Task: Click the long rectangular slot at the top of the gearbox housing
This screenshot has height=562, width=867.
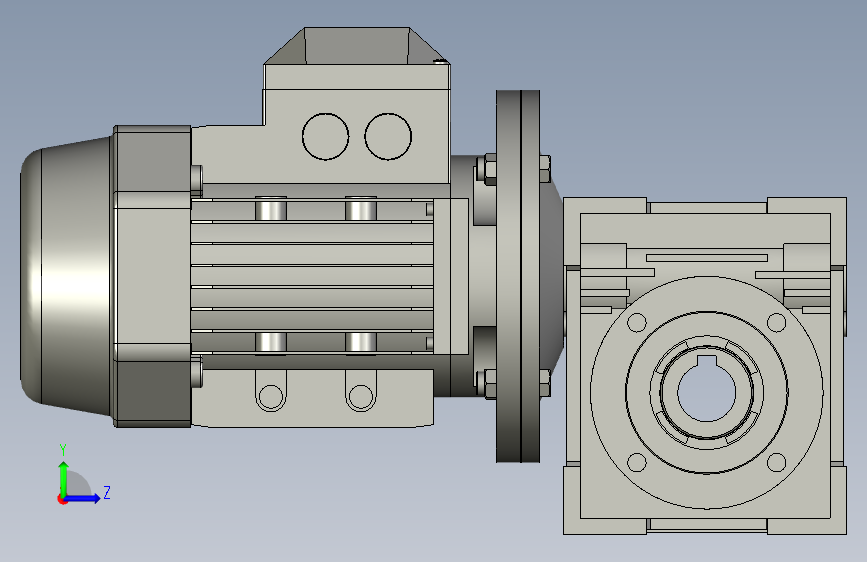Action: point(707,258)
